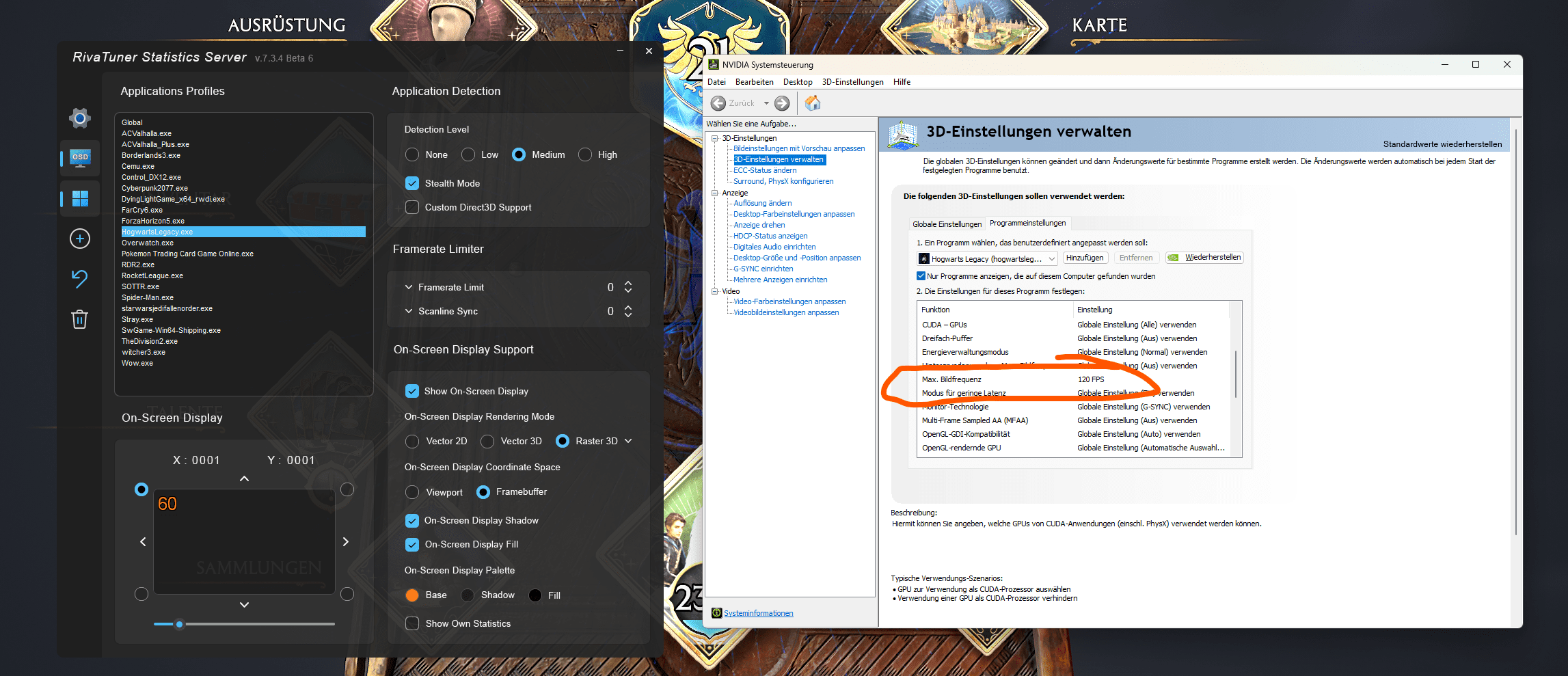1568x676 pixels.
Task: Adjust Scanline Sync value stepper arrows
Action: tap(628, 311)
